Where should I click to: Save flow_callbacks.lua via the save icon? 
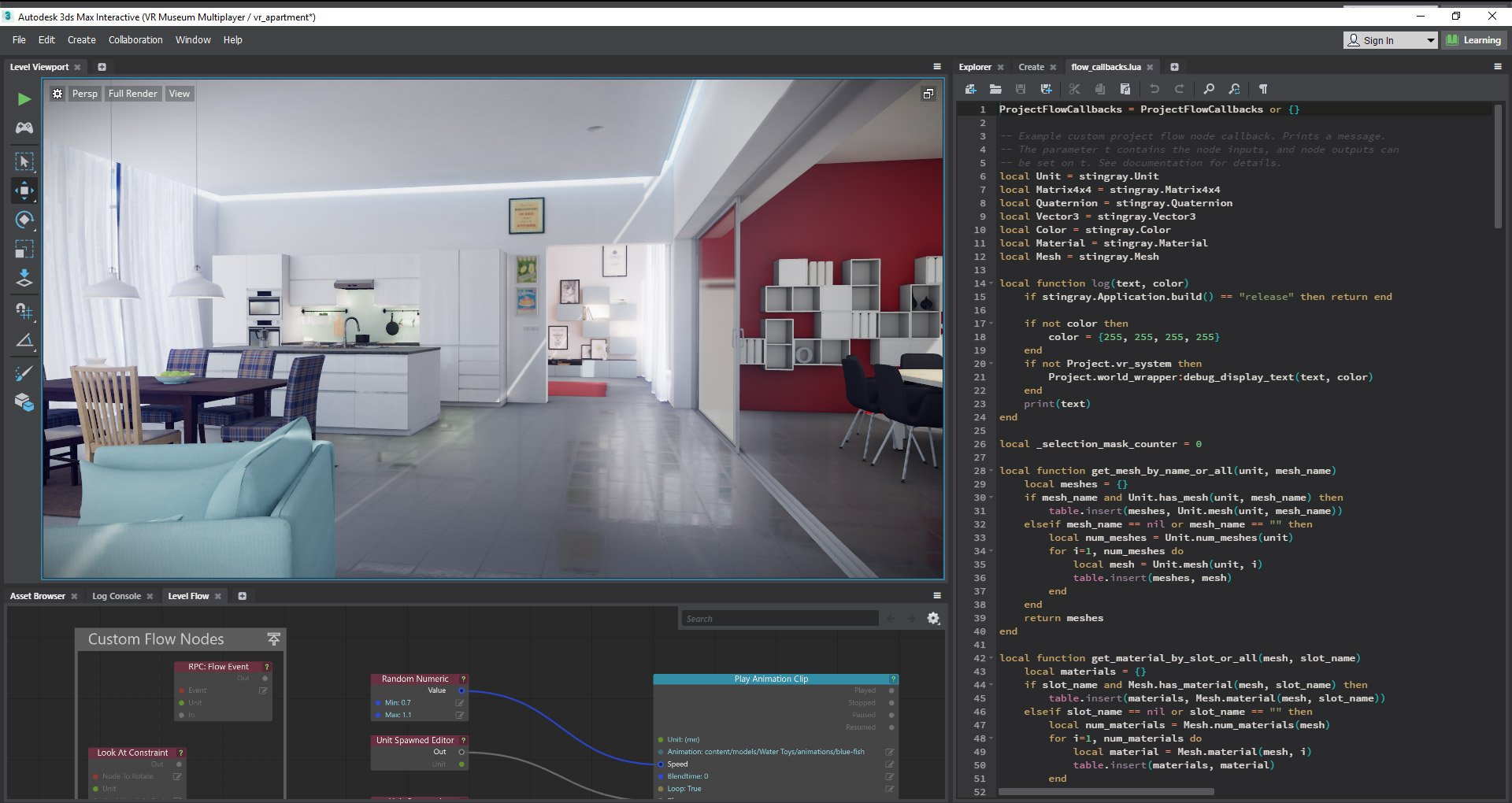(x=1020, y=89)
